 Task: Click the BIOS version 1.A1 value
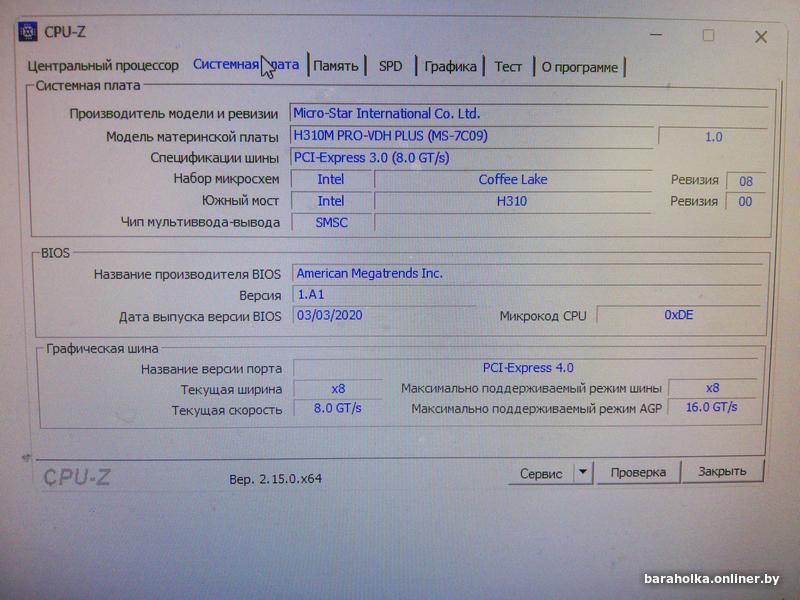tap(527, 294)
